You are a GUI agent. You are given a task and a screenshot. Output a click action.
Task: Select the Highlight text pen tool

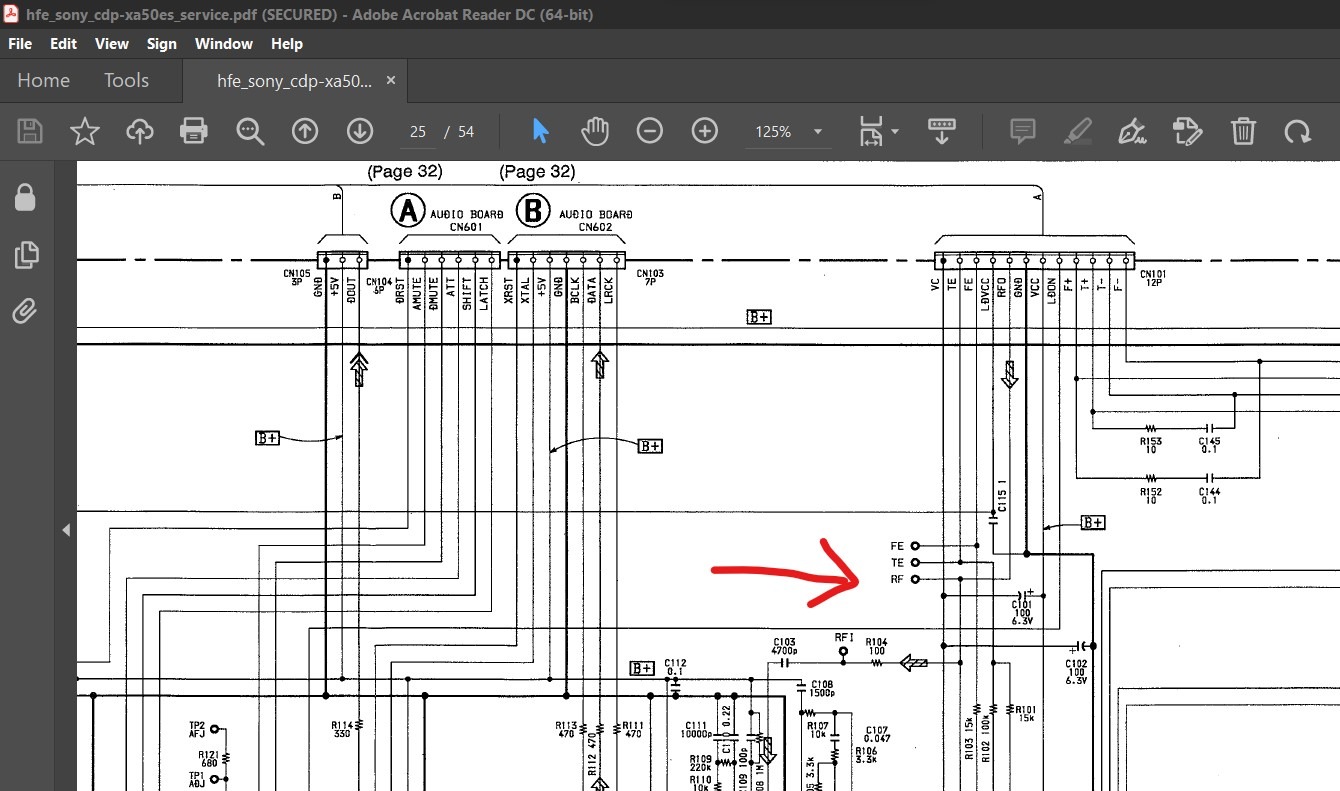[1077, 131]
